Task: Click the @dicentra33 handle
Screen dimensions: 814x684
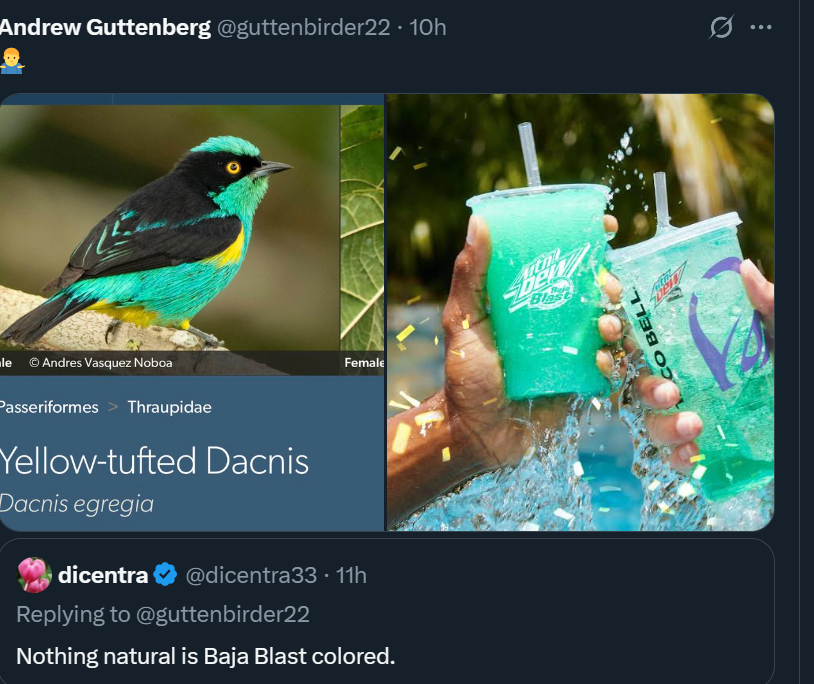Action: click(251, 575)
